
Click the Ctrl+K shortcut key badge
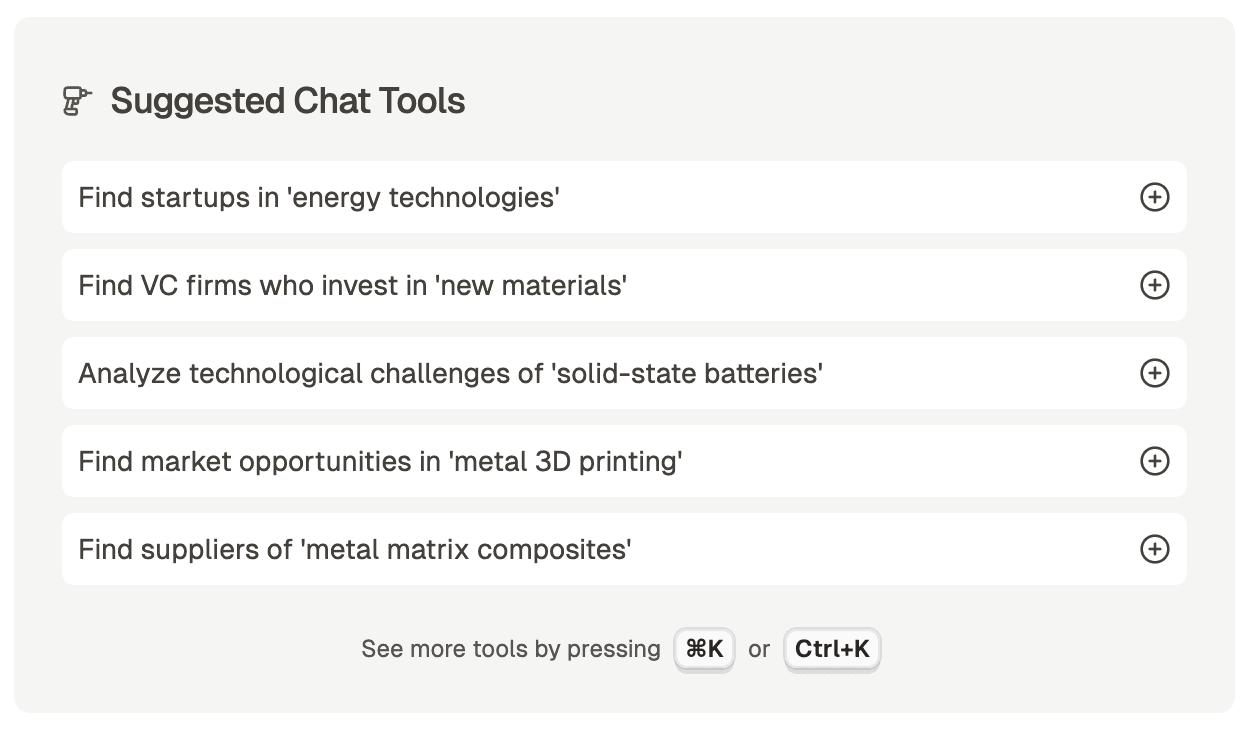coord(832,649)
